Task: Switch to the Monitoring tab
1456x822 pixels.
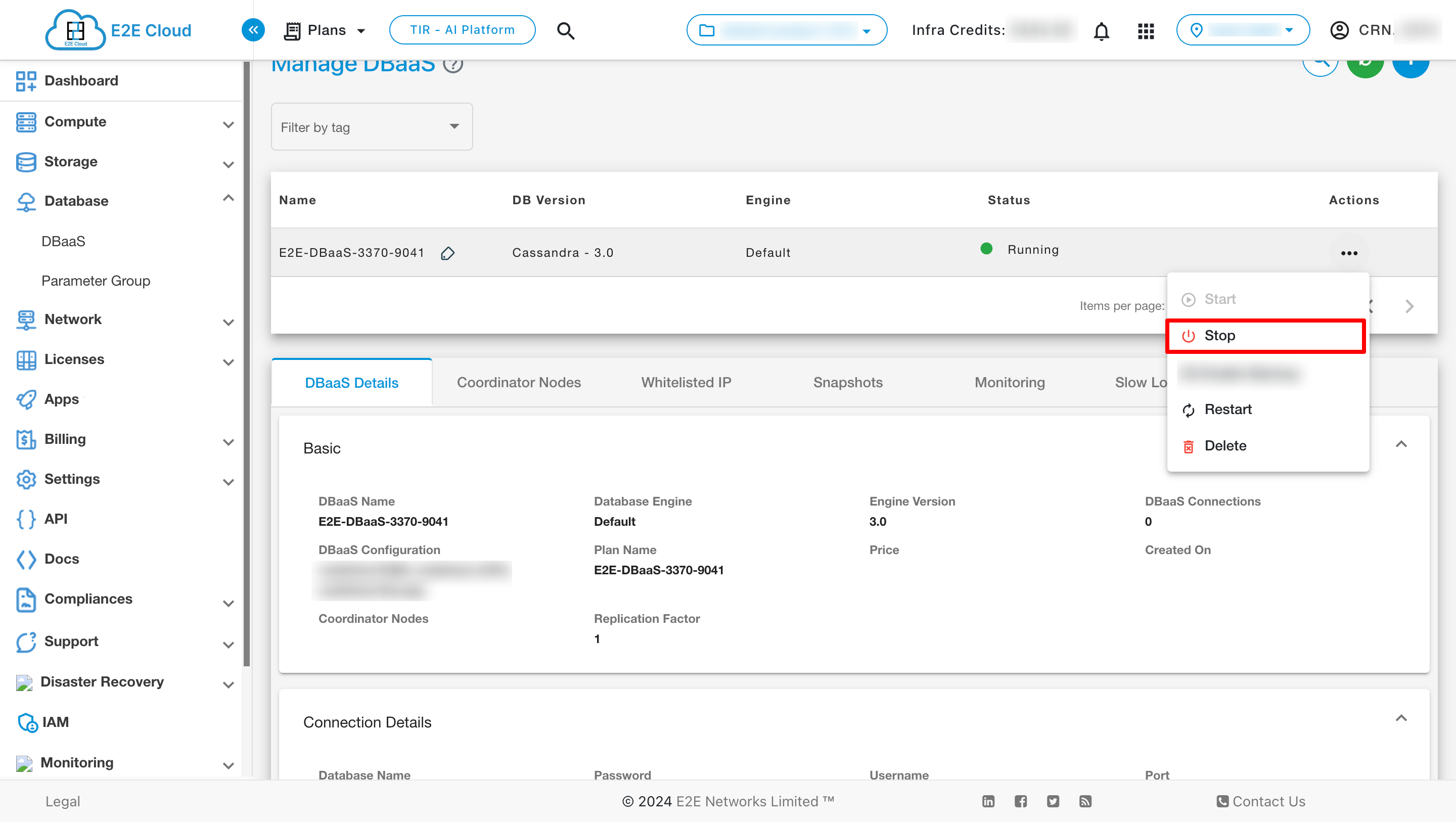Action: (1010, 382)
